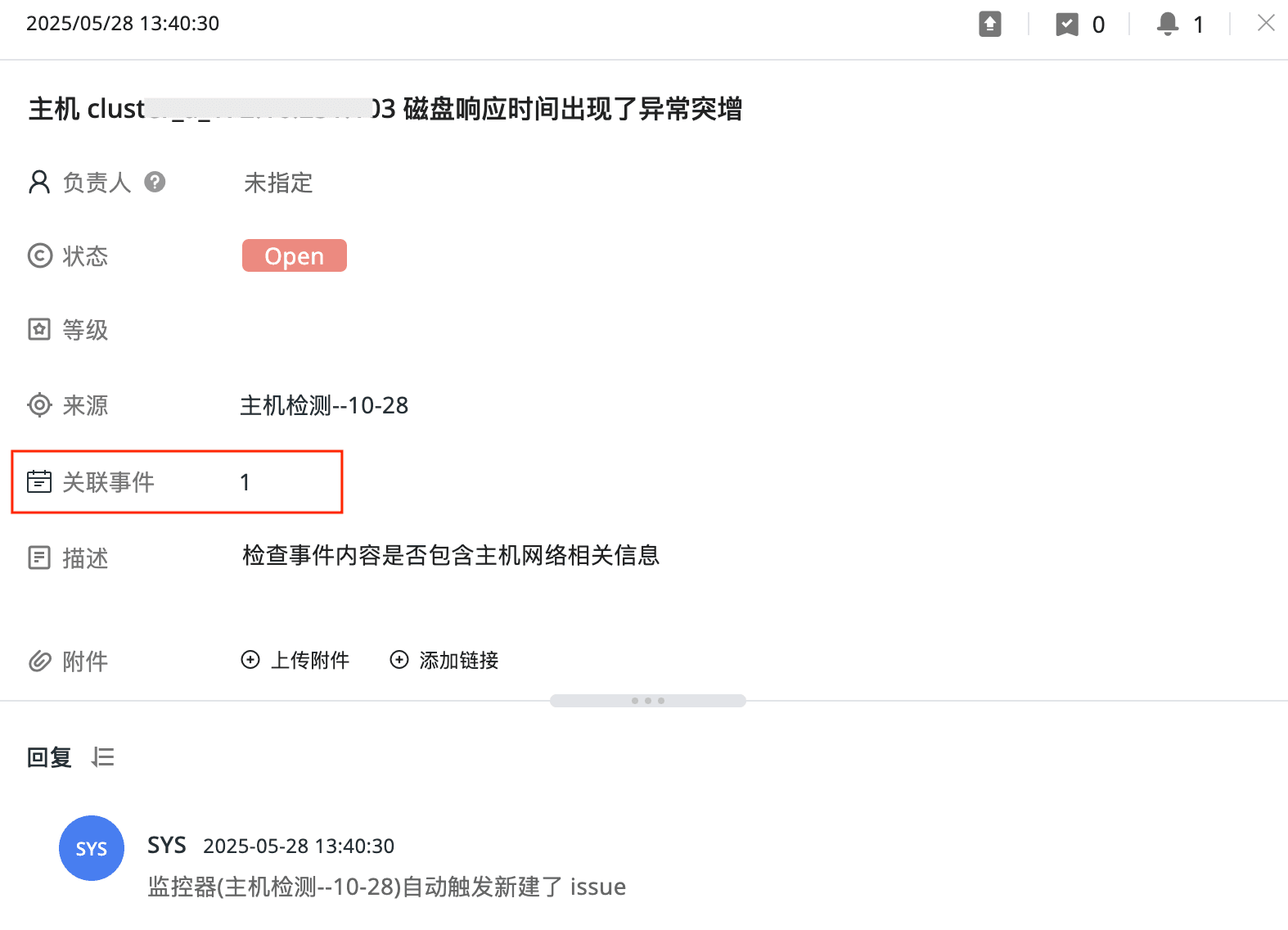Click the SYS user avatar
Image resolution: width=1288 pixels, height=930 pixels.
[92, 848]
